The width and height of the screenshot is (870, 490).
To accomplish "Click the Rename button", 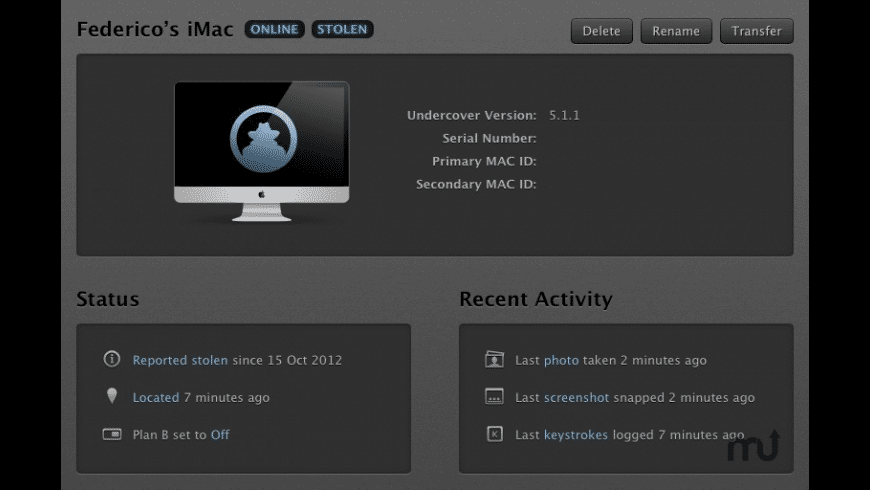I will [x=676, y=31].
